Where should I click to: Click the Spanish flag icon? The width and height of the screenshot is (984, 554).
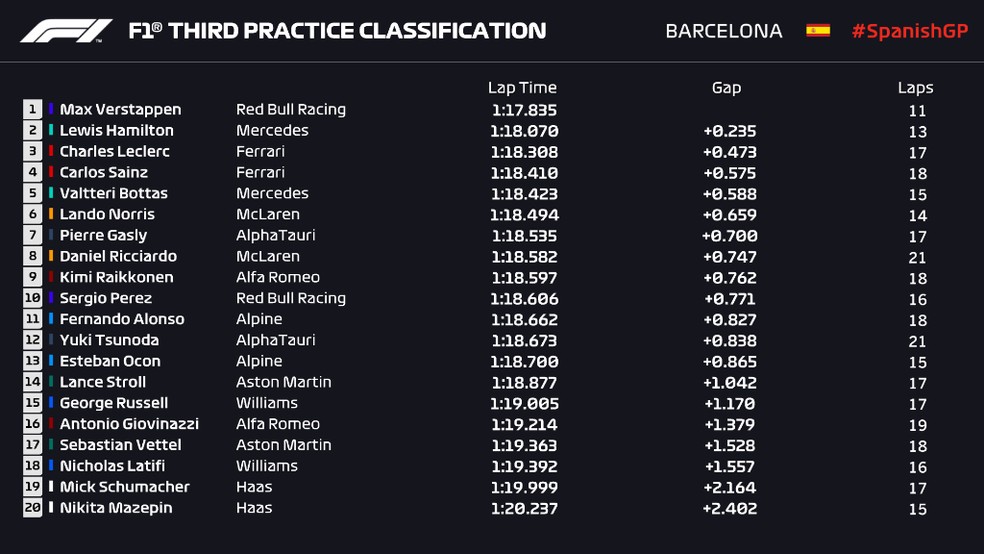(x=818, y=30)
